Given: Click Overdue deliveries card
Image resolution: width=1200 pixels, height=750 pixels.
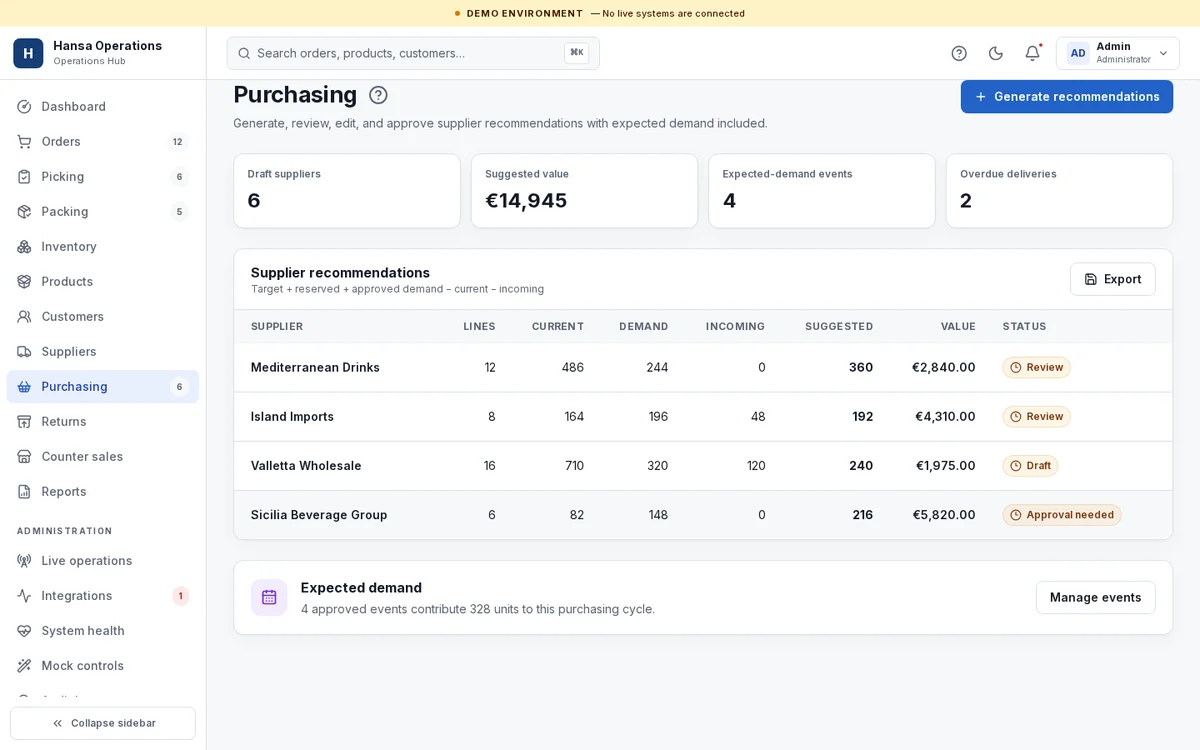Looking at the screenshot, I should click(x=1059, y=190).
